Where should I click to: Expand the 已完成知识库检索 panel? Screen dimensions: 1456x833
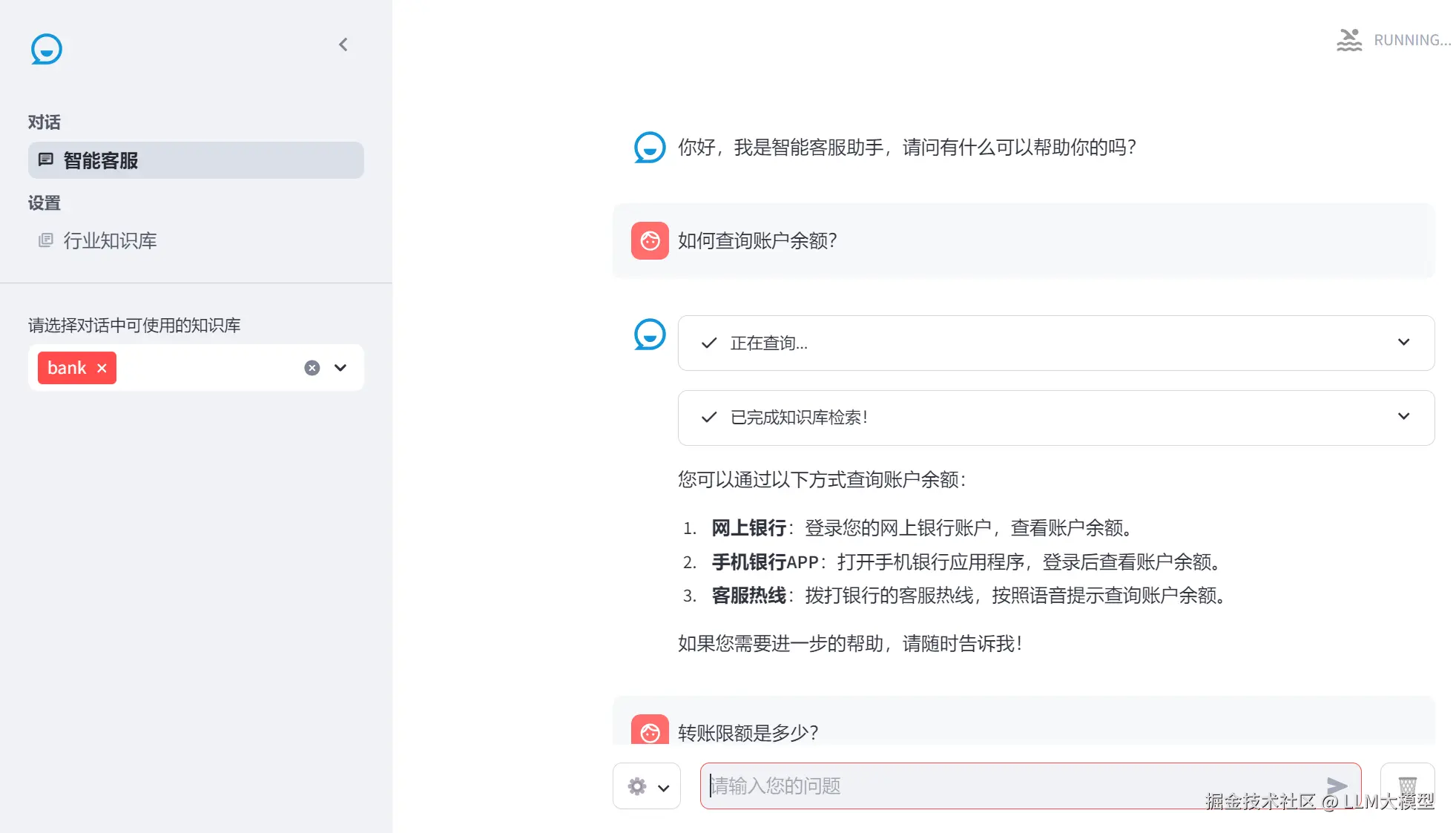1403,416
